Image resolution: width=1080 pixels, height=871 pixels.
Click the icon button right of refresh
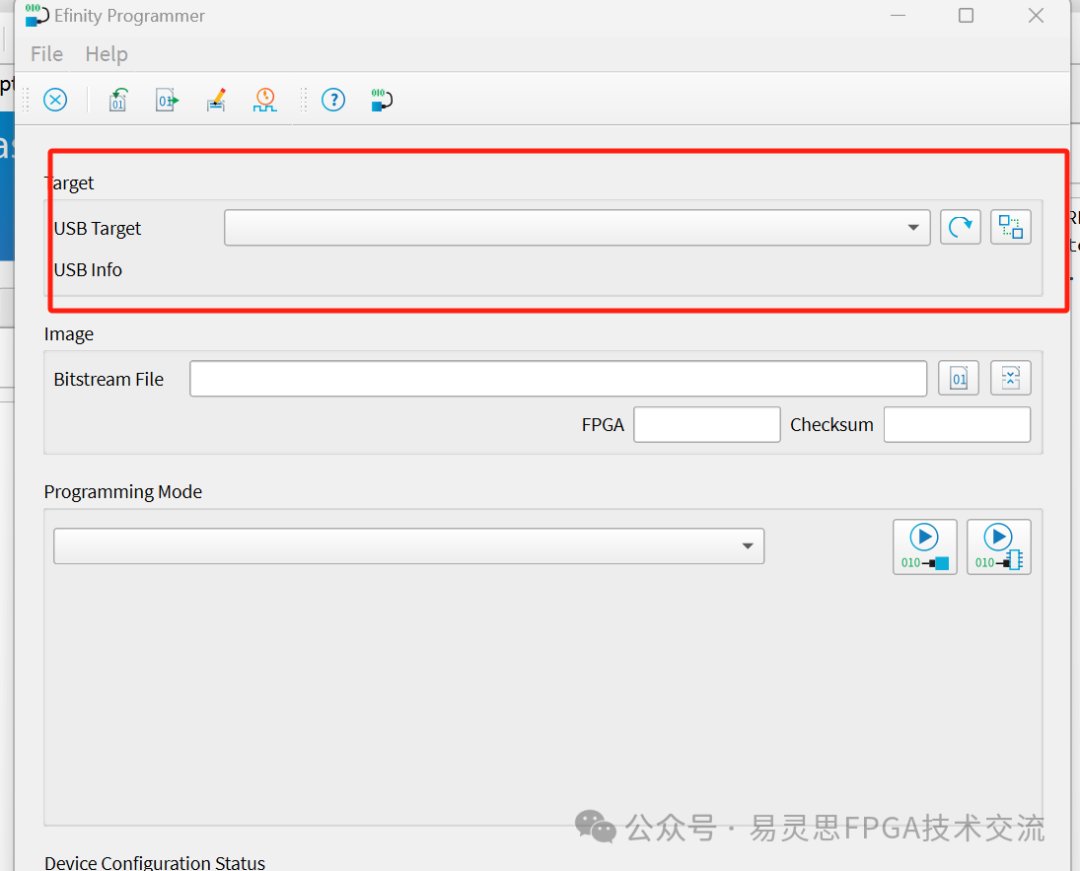(1010, 227)
